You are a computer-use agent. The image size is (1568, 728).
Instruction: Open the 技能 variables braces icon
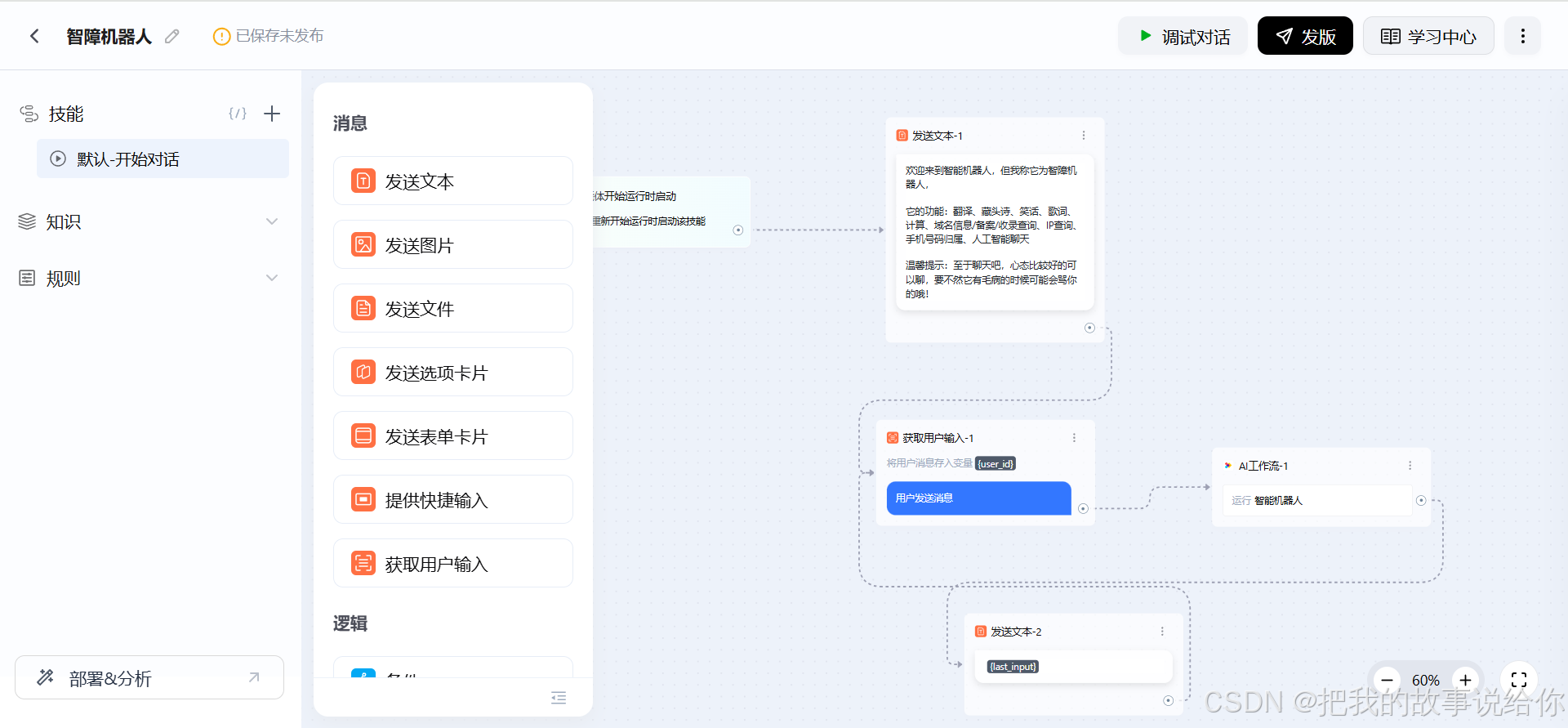tap(237, 114)
